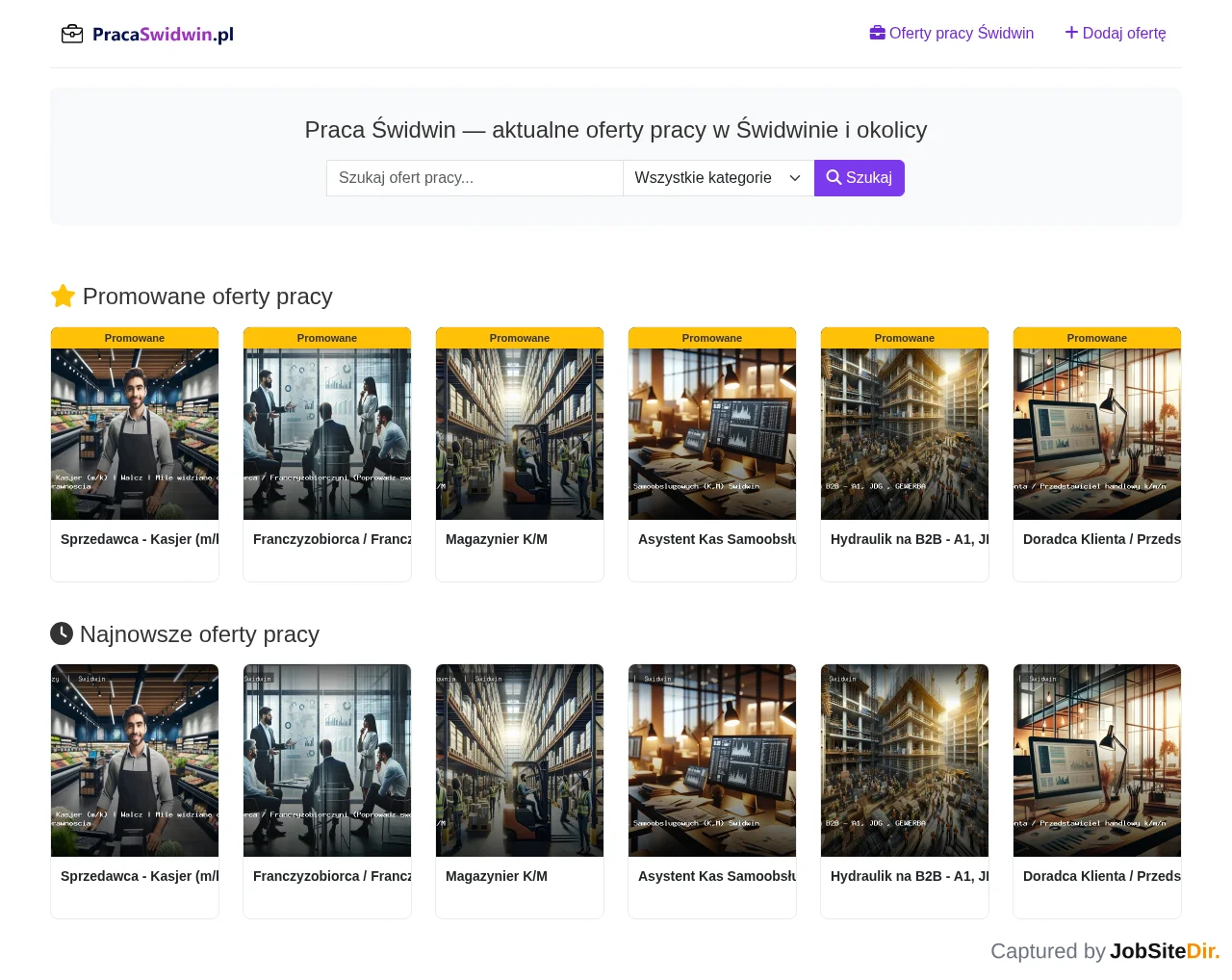
Task: Select the promoted Magazynier K/M warehouse image
Action: (520, 434)
